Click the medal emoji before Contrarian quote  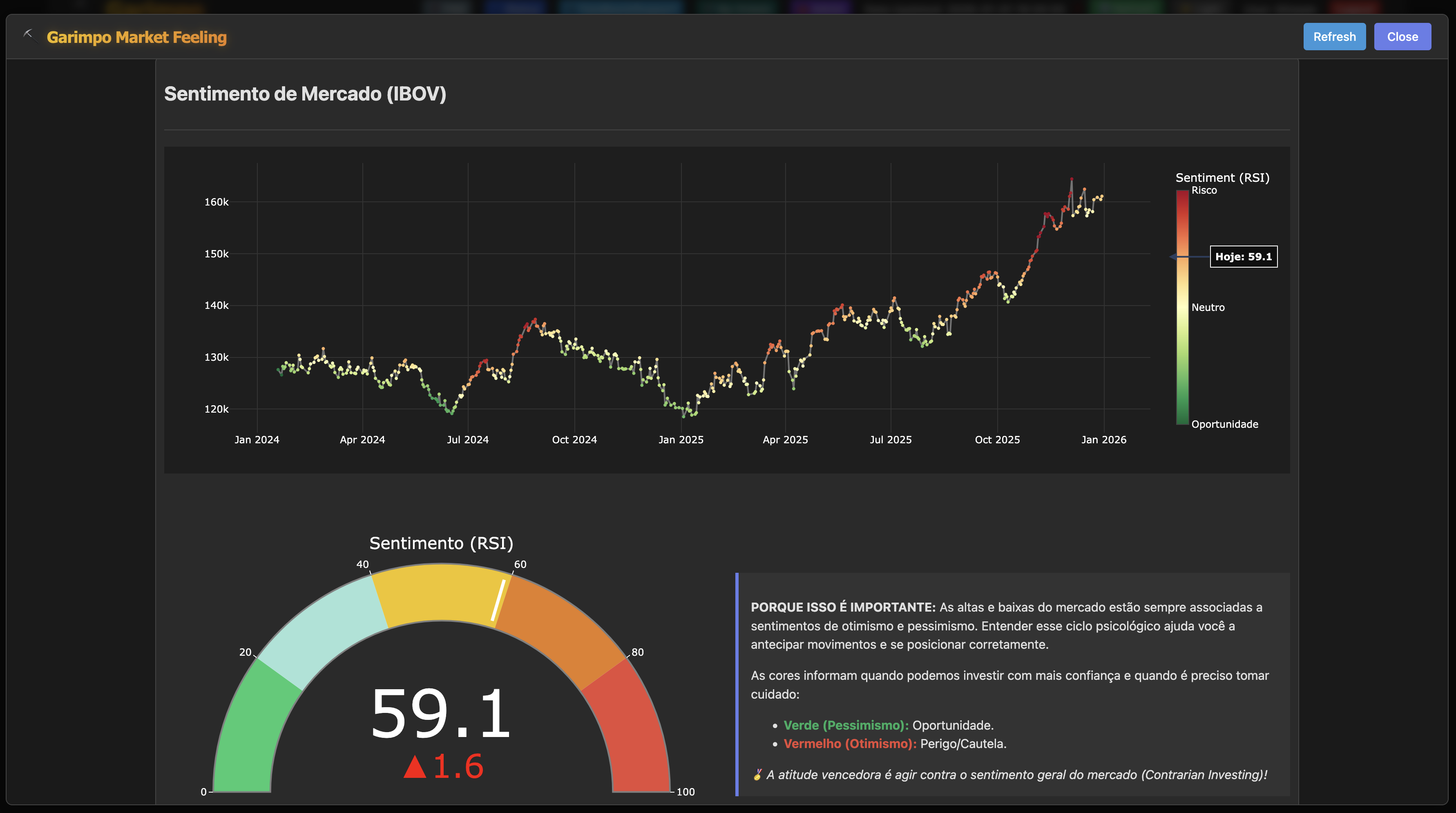(x=757, y=775)
